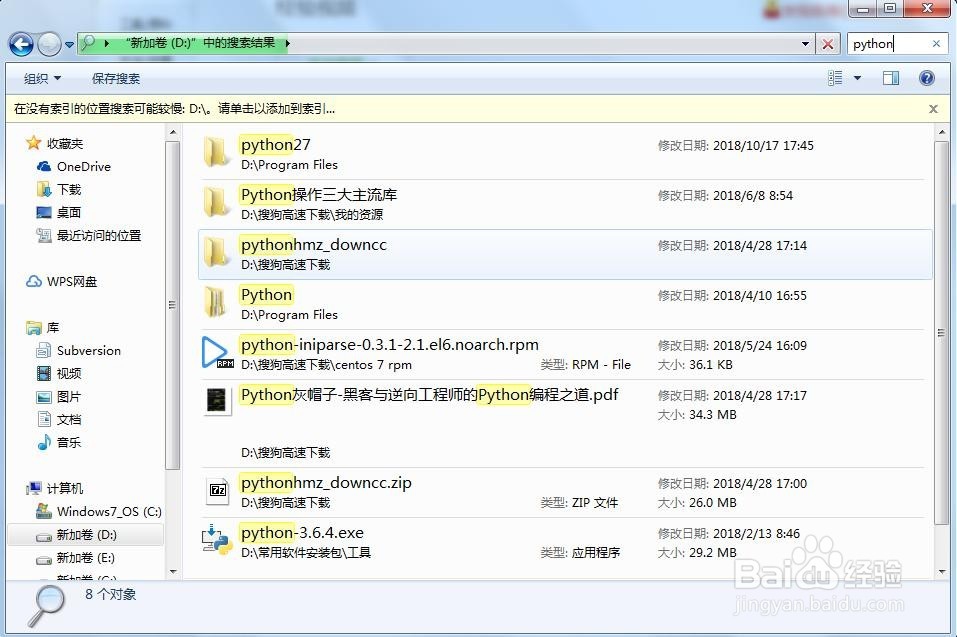
Task: Open the 图片 library
Action: coord(59,397)
